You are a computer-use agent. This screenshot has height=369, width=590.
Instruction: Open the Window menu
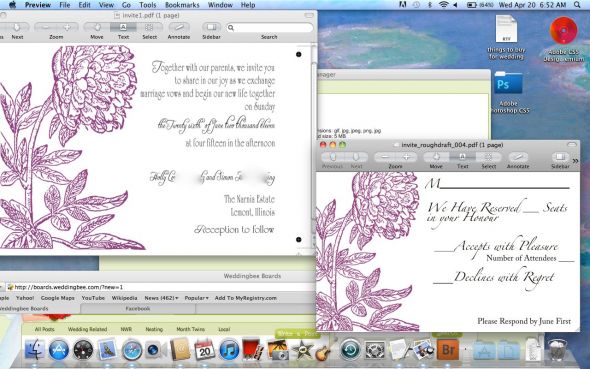coord(220,5)
